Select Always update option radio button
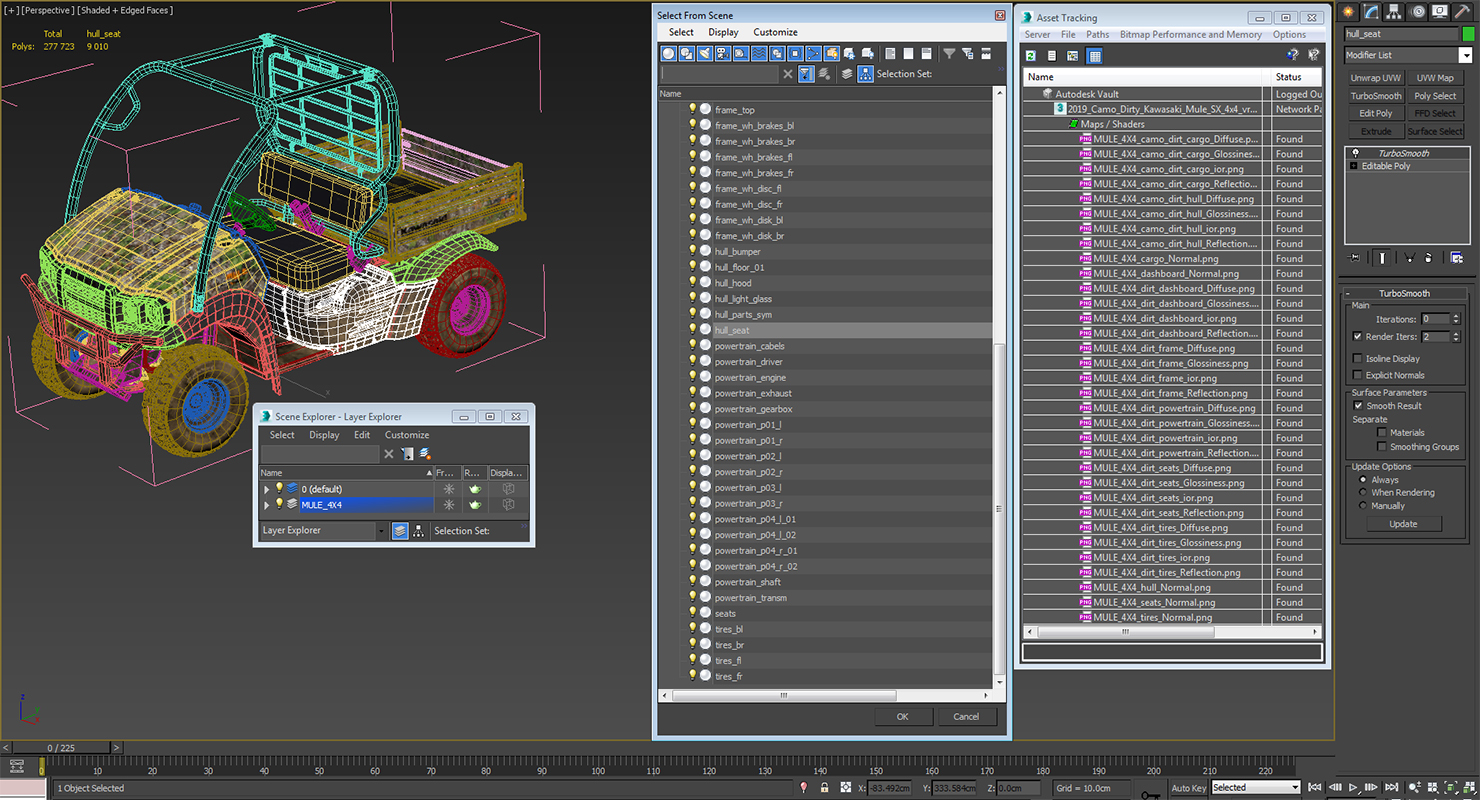The height and width of the screenshot is (800, 1480). pos(1362,480)
